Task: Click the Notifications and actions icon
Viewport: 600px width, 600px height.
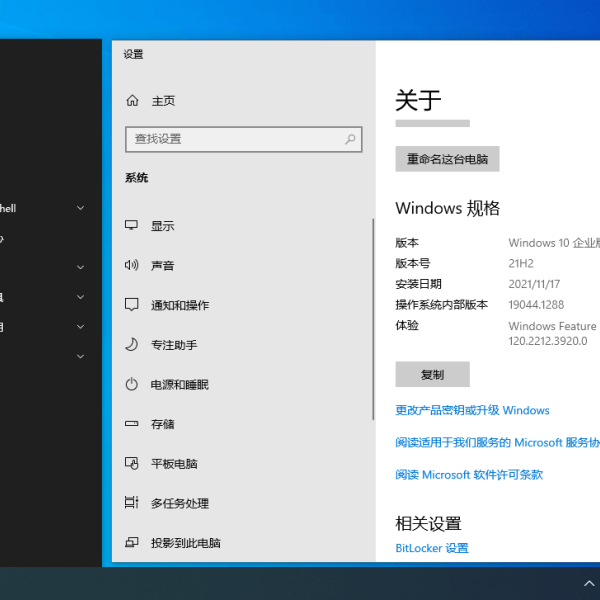Action: [131, 305]
